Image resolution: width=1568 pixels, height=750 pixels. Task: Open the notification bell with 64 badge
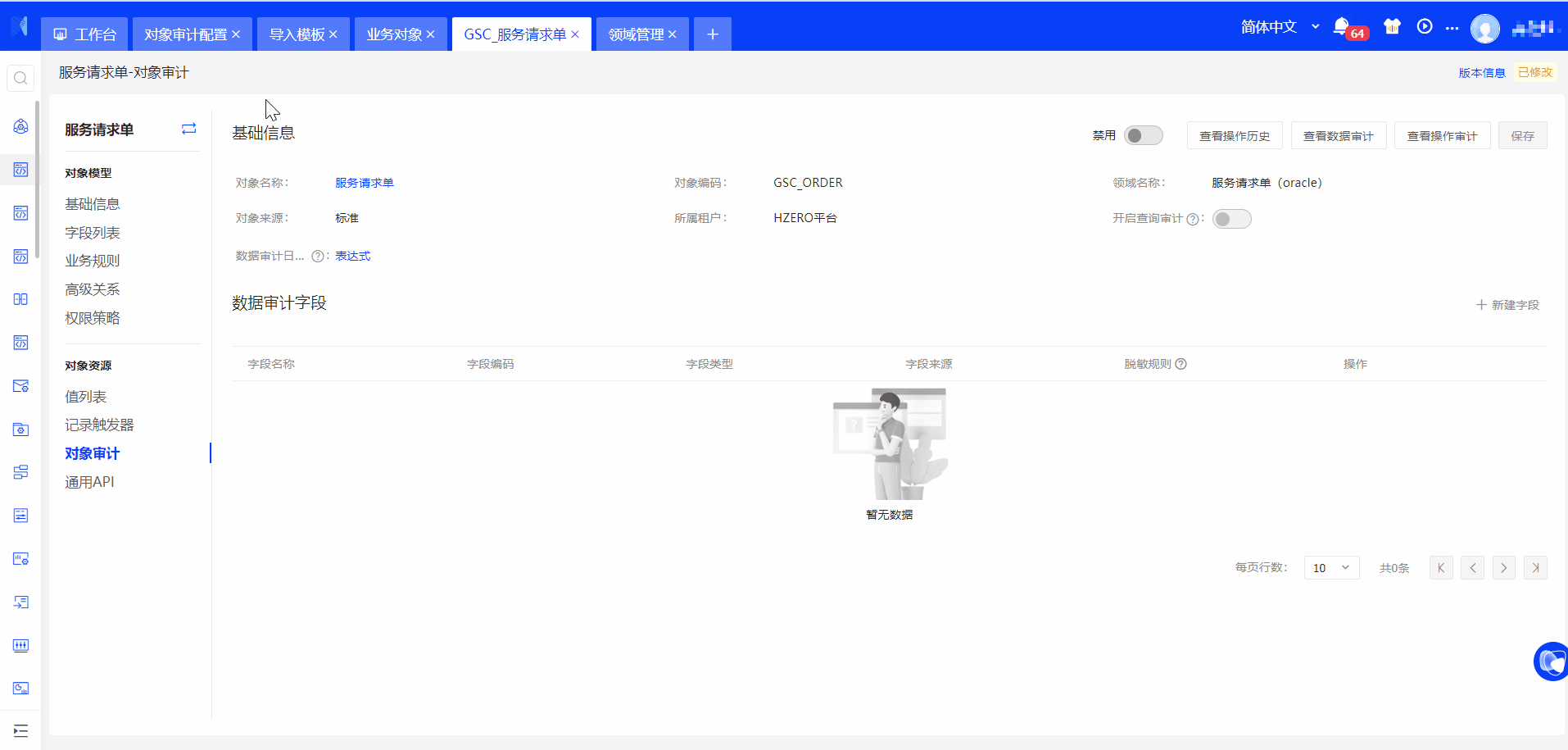click(1349, 29)
